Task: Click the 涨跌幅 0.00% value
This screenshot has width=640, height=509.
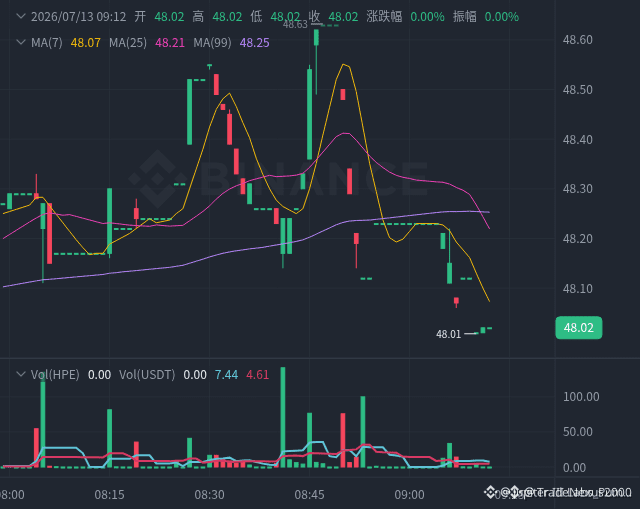Action: point(427,17)
